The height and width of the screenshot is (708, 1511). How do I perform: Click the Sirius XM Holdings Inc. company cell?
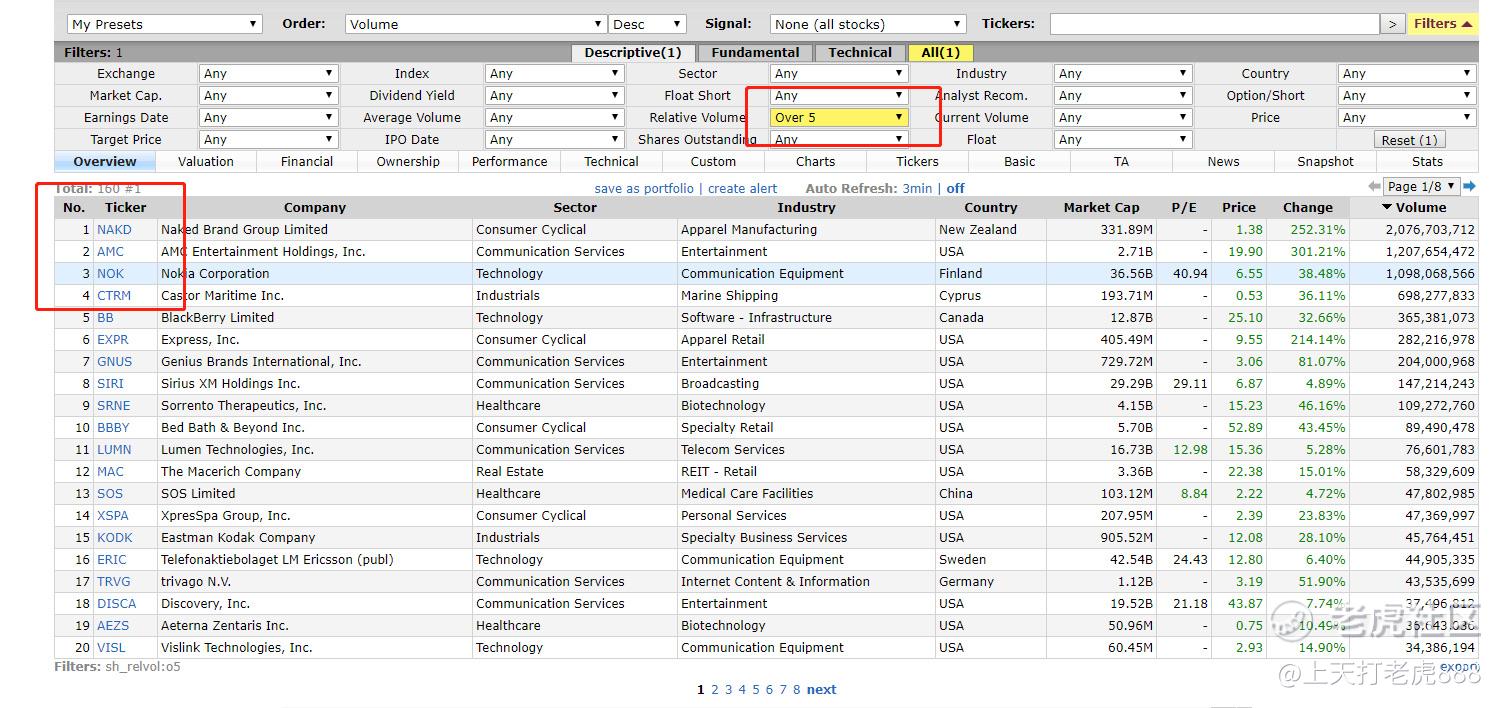(315, 383)
